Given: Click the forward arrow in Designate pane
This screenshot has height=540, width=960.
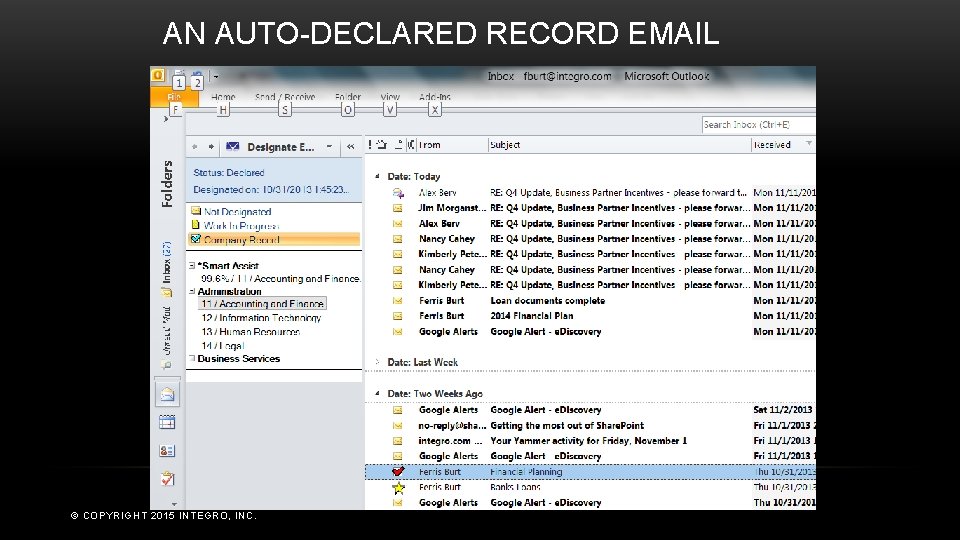Looking at the screenshot, I should pyautogui.click(x=211, y=146).
